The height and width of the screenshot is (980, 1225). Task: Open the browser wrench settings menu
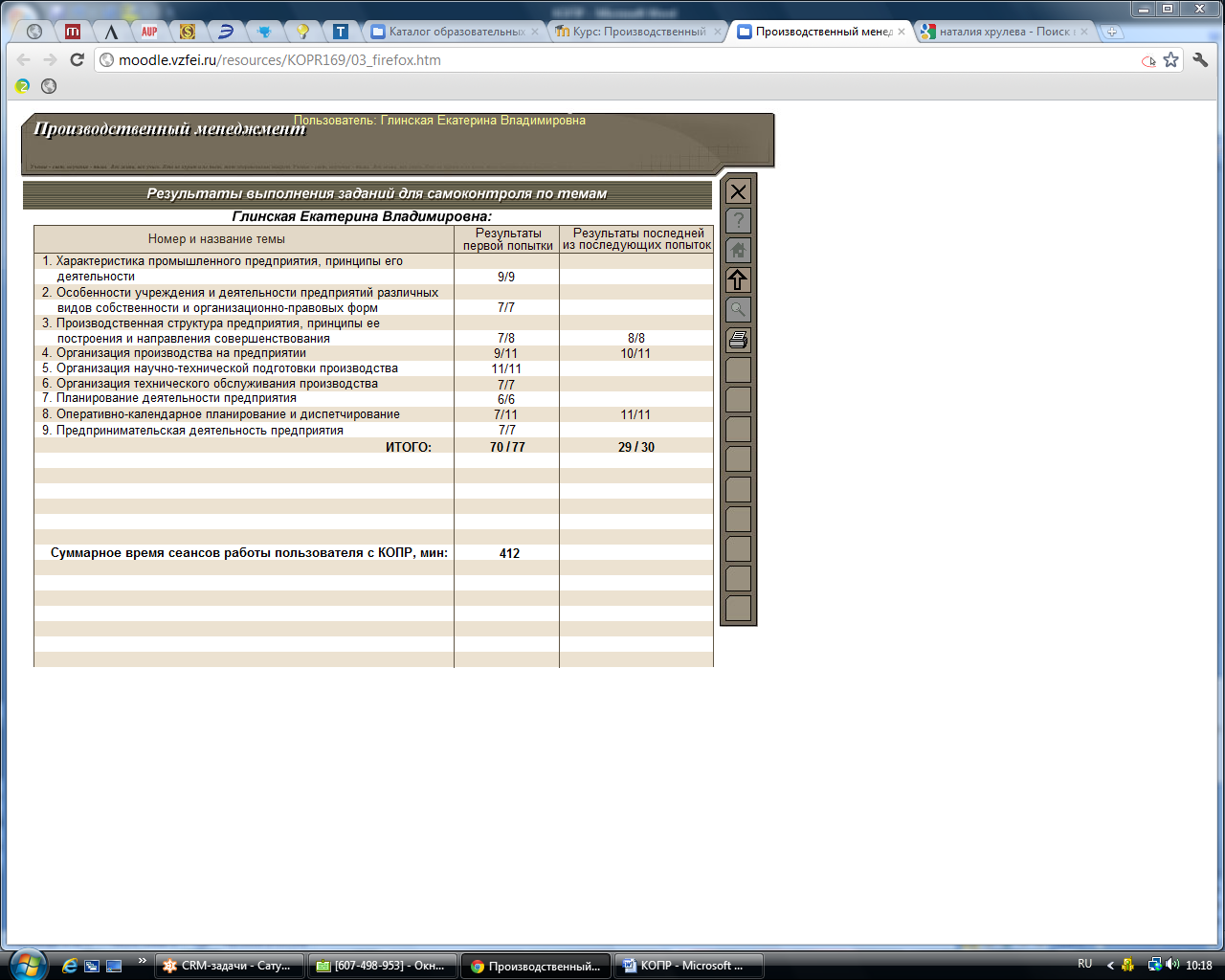(1200, 60)
